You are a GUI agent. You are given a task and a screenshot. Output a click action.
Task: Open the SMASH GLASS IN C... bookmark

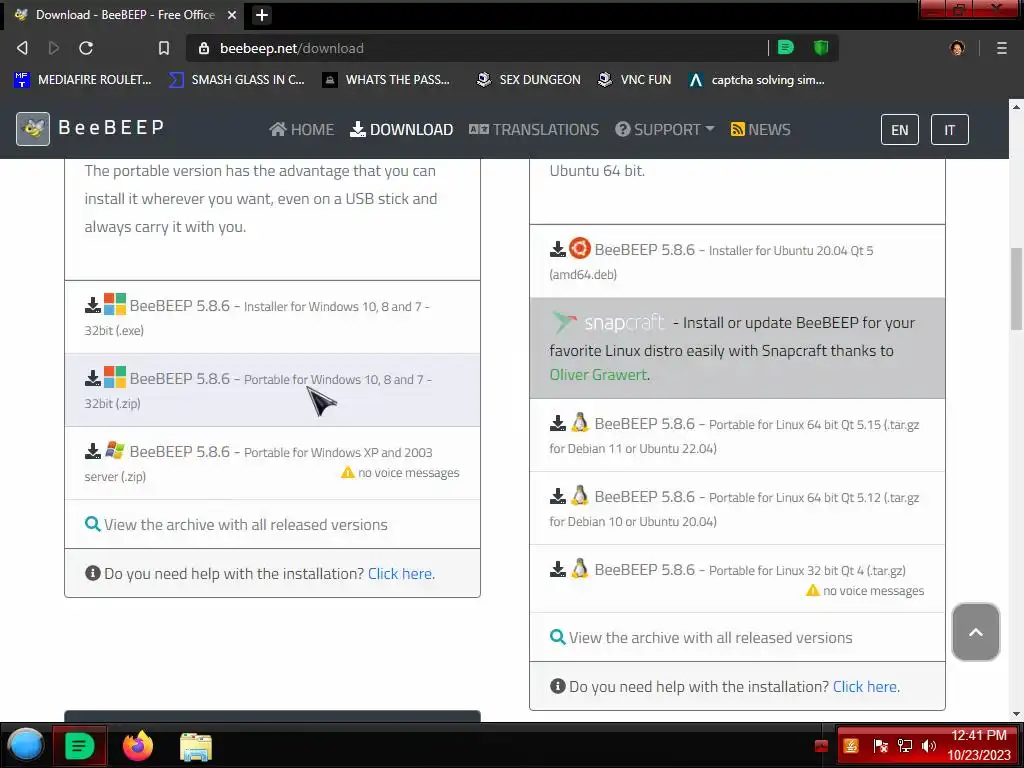point(236,80)
